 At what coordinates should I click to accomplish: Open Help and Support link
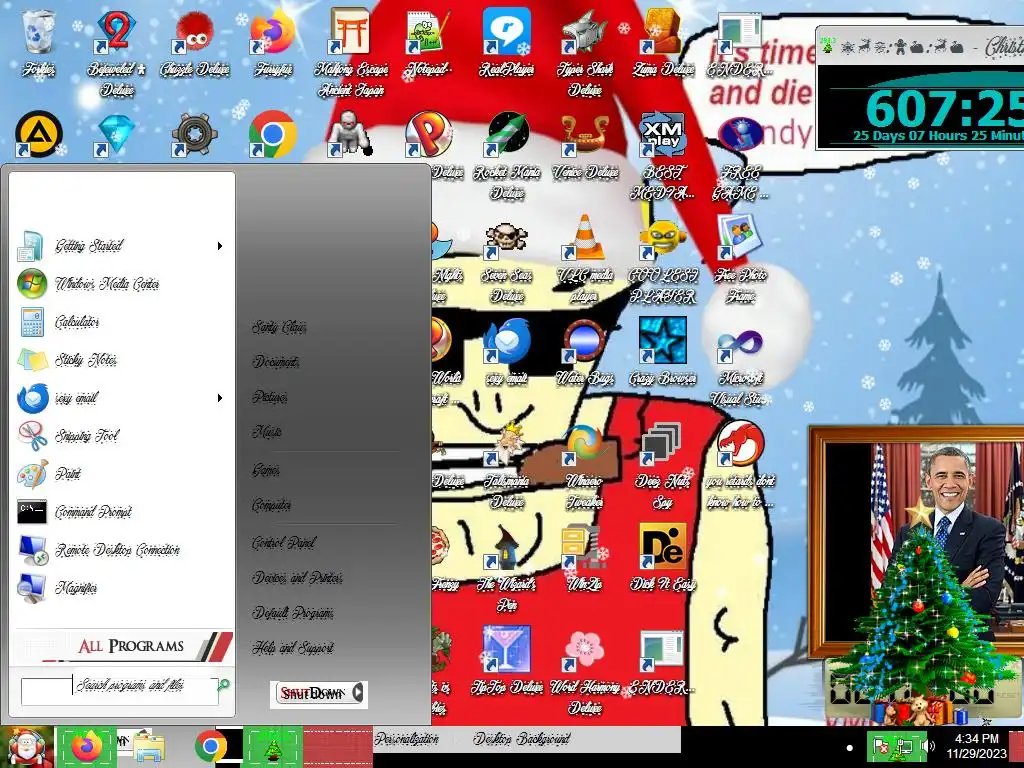pos(293,648)
